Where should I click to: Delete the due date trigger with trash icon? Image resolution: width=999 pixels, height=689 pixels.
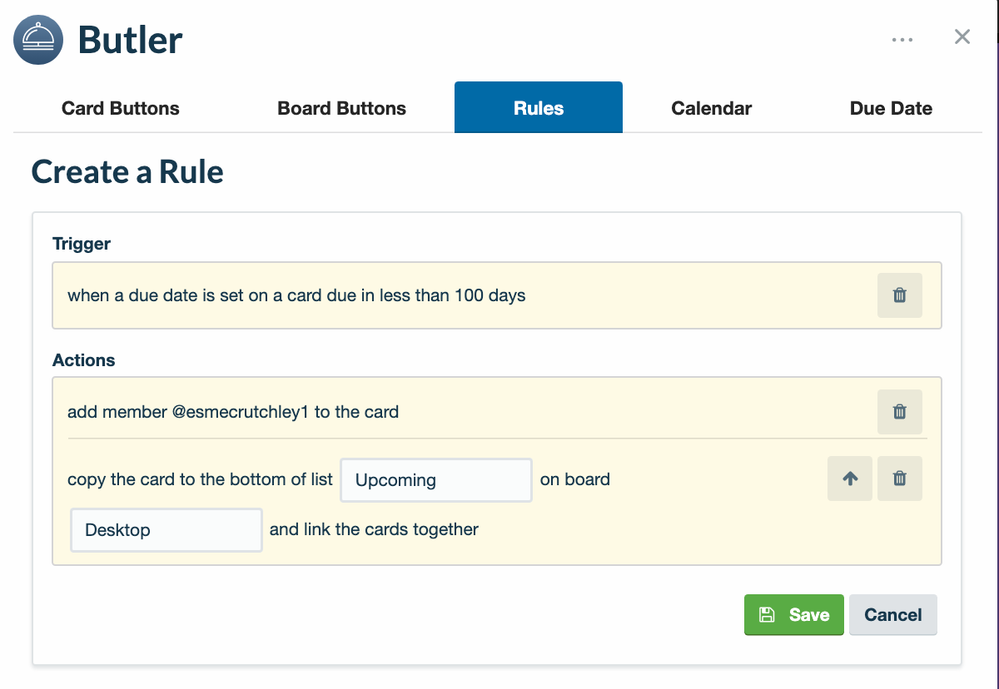[900, 295]
